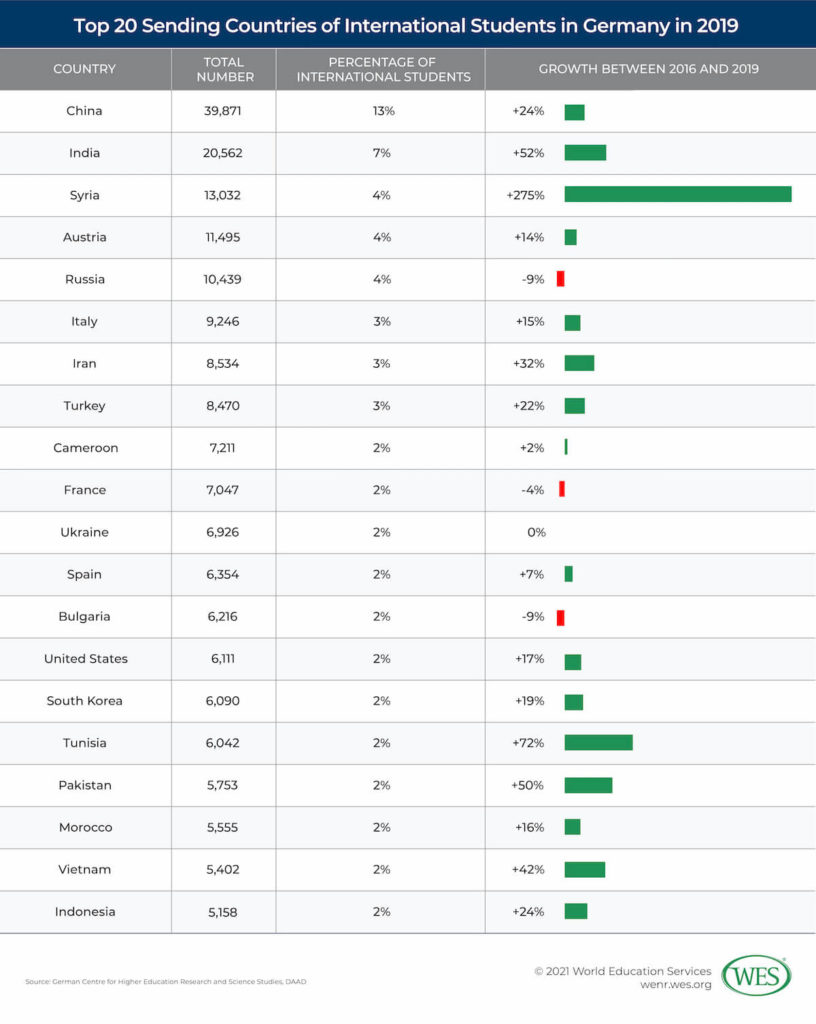
Task: Click the 2021 World Education Services copyright
Action: 623,971
